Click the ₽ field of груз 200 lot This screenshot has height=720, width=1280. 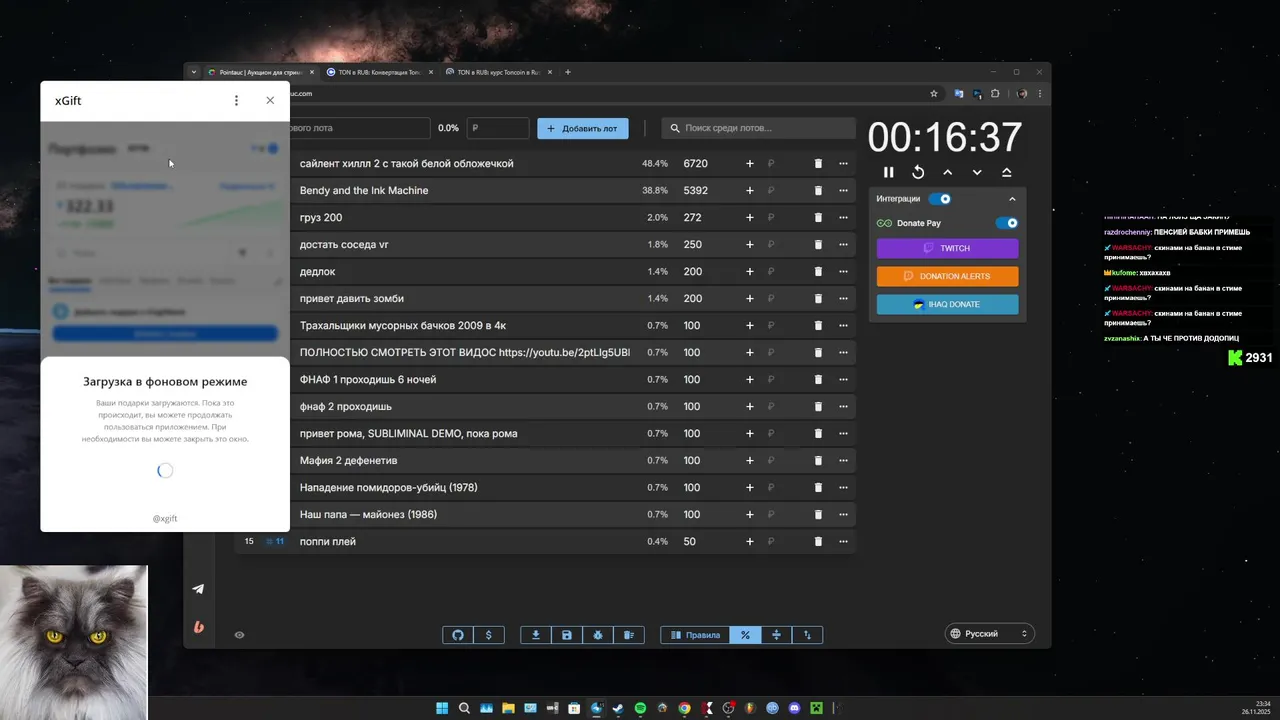click(x=783, y=217)
